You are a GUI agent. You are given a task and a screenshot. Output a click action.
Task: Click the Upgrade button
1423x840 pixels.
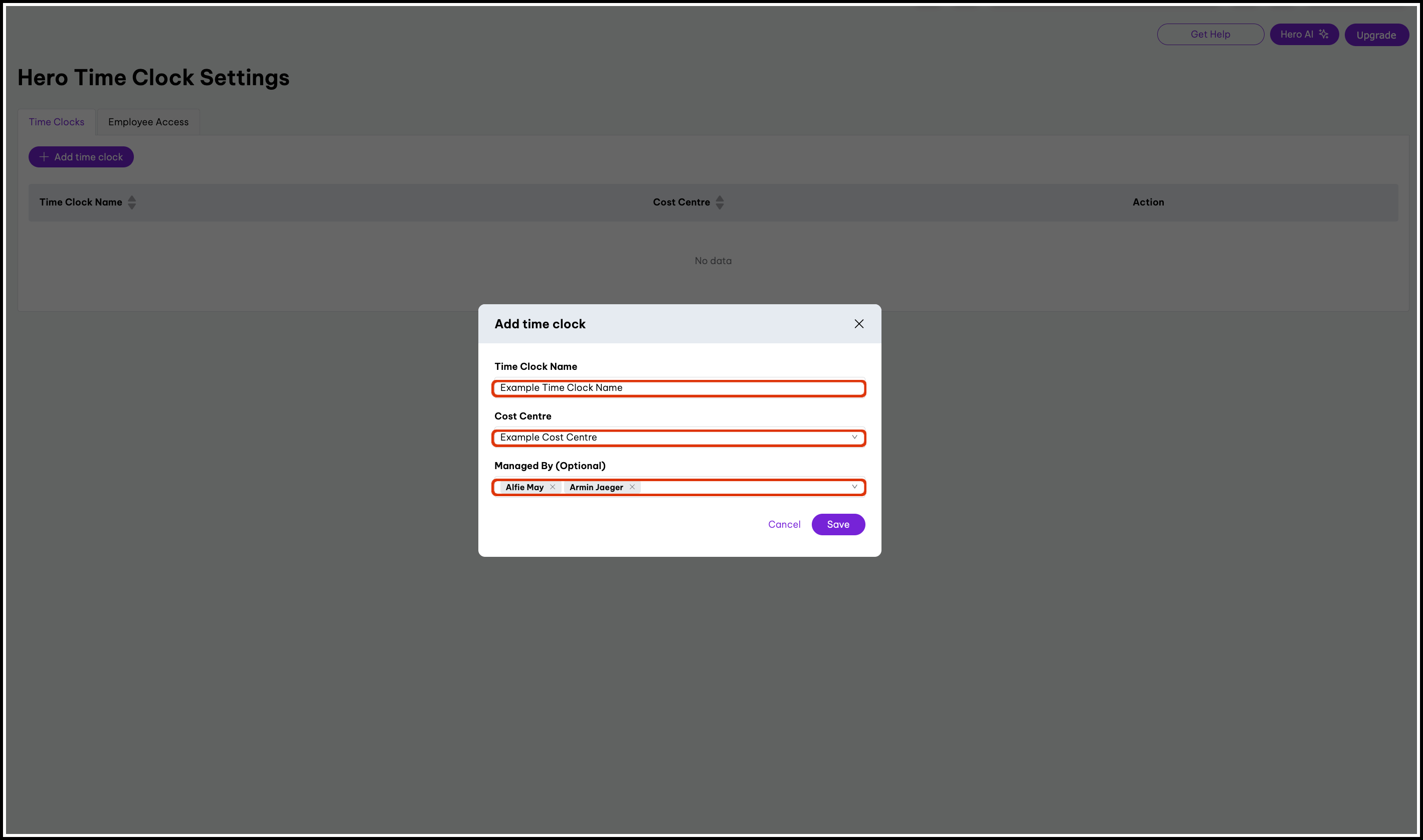pos(1376,35)
